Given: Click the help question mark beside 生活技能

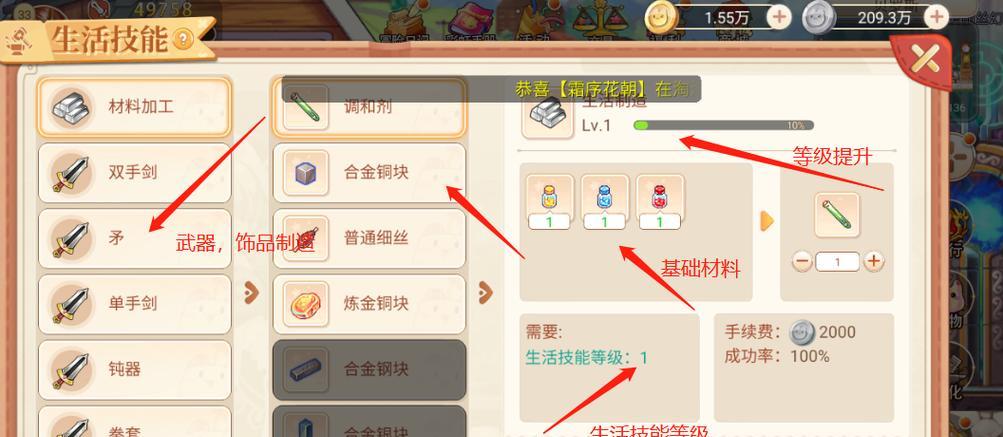Looking at the screenshot, I should click(182, 40).
